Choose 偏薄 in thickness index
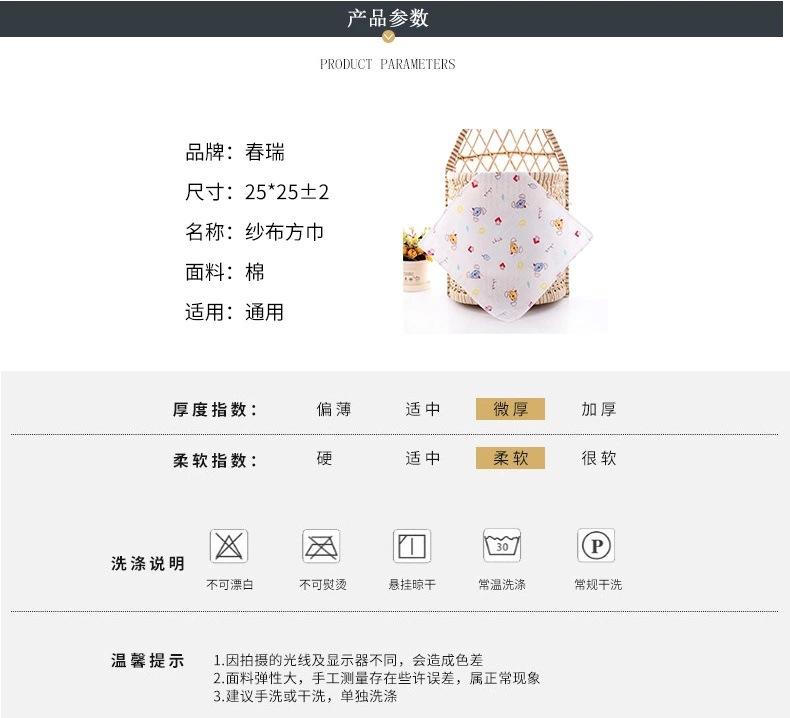This screenshot has height=718, width=790. coord(334,409)
